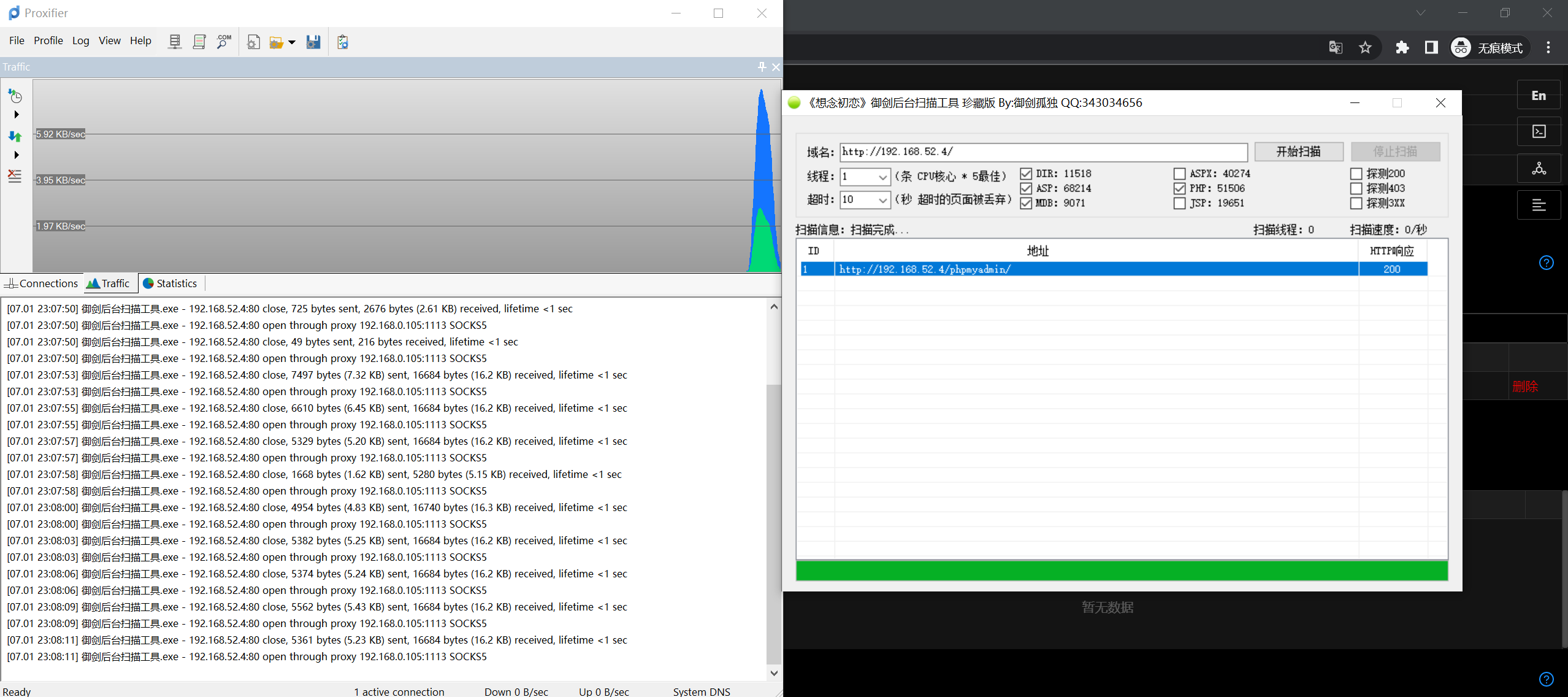Click the clipboard refresh toolbar icon
The image size is (1568, 697).
pyautogui.click(x=343, y=42)
